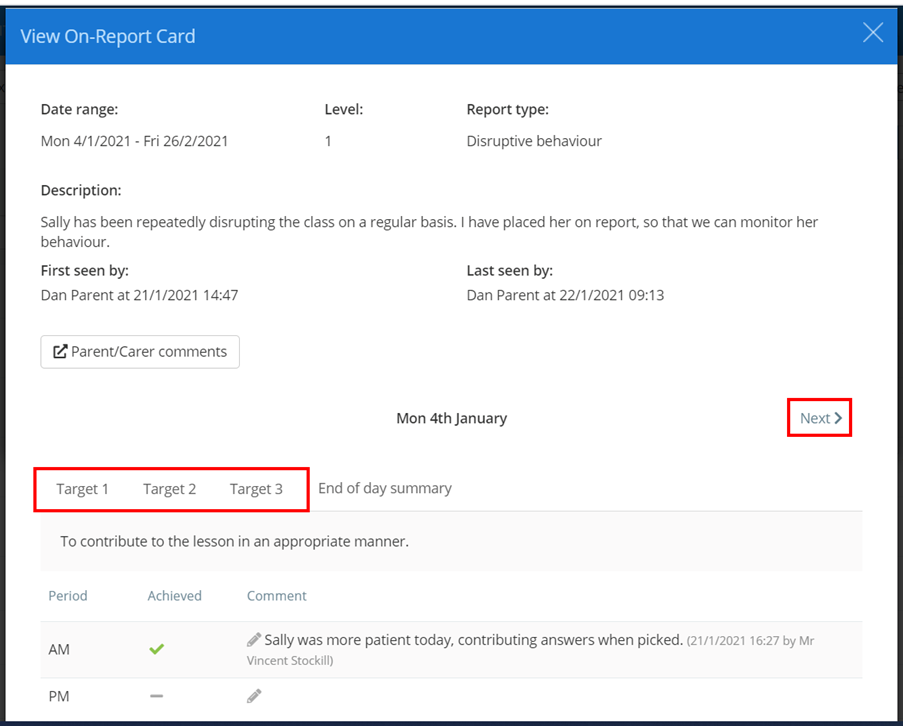The width and height of the screenshot is (903, 726).
Task: Open the End of day summary tab
Action: coord(385,488)
